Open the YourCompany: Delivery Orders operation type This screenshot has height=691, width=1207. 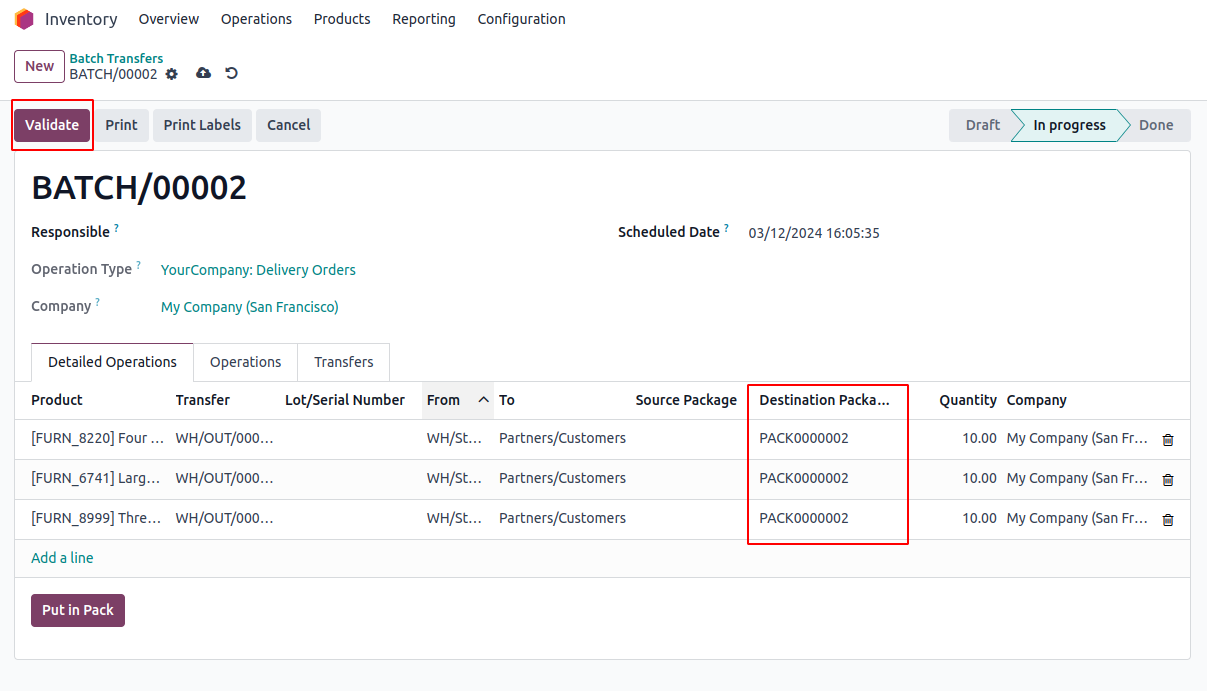[258, 270]
